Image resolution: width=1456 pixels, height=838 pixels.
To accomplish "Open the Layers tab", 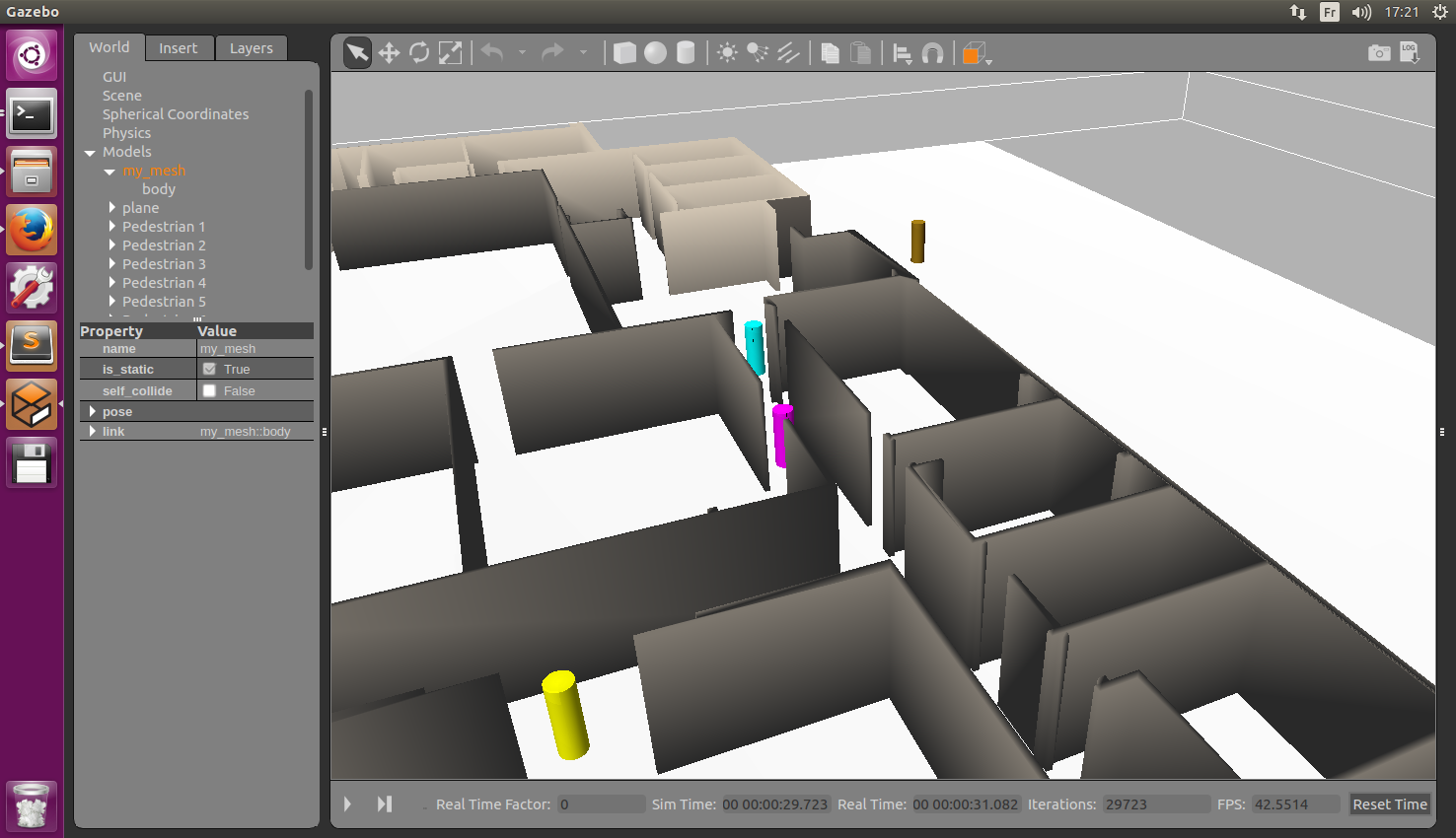I will (x=251, y=48).
